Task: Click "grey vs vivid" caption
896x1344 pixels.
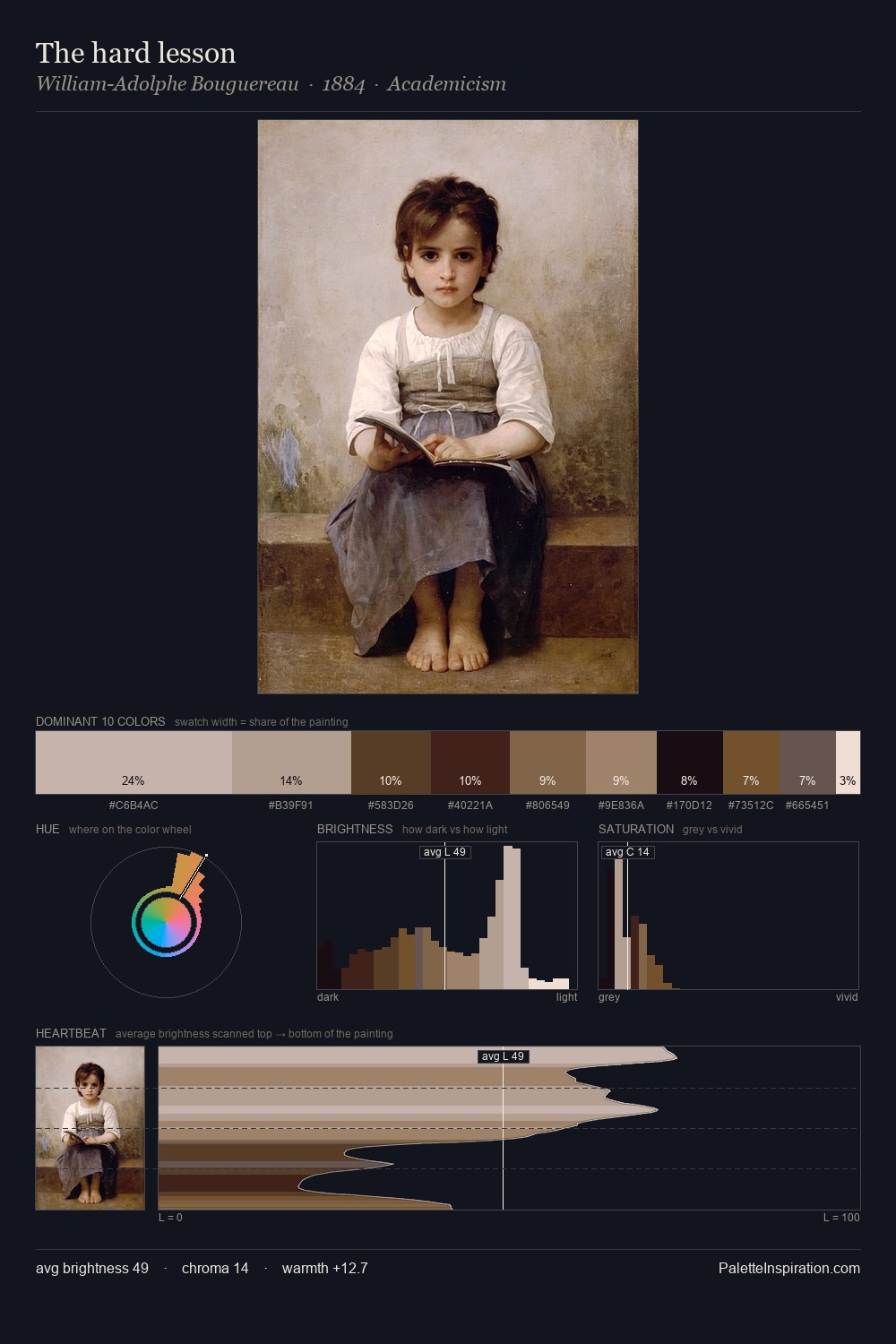Action: (x=712, y=830)
